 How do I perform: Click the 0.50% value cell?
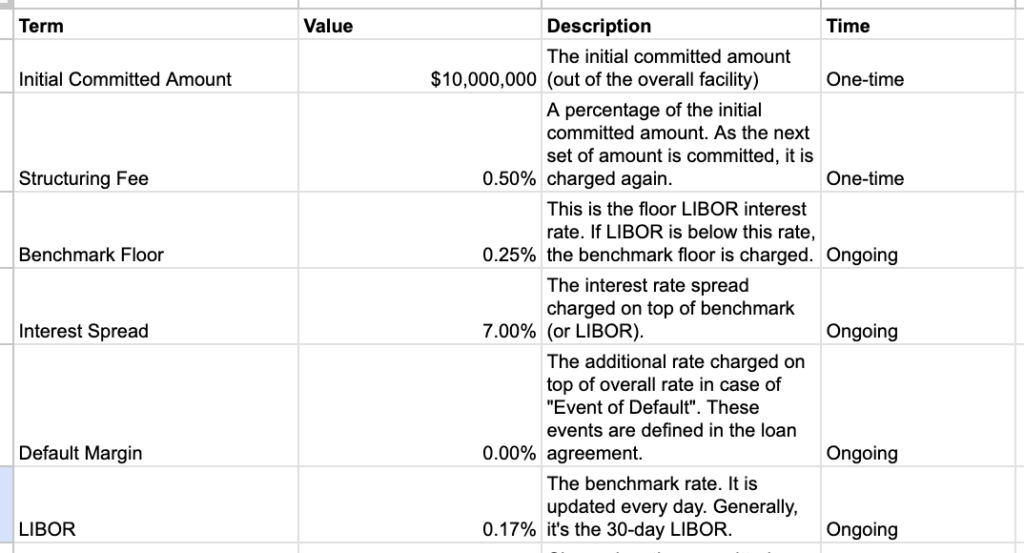point(509,179)
